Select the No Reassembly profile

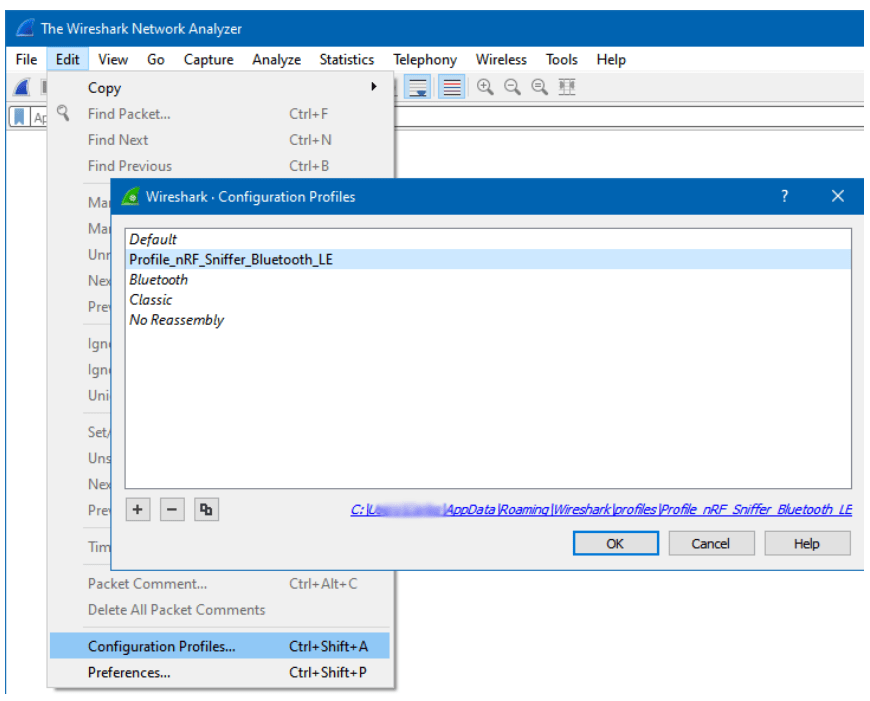pos(176,320)
